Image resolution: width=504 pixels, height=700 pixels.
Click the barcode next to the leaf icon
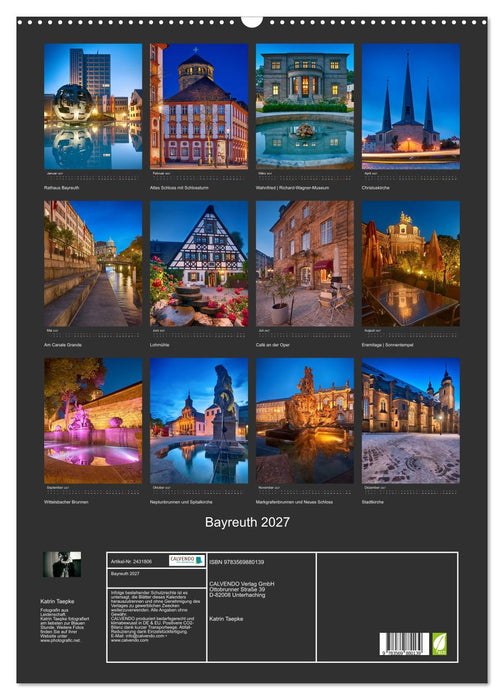pos(404,644)
